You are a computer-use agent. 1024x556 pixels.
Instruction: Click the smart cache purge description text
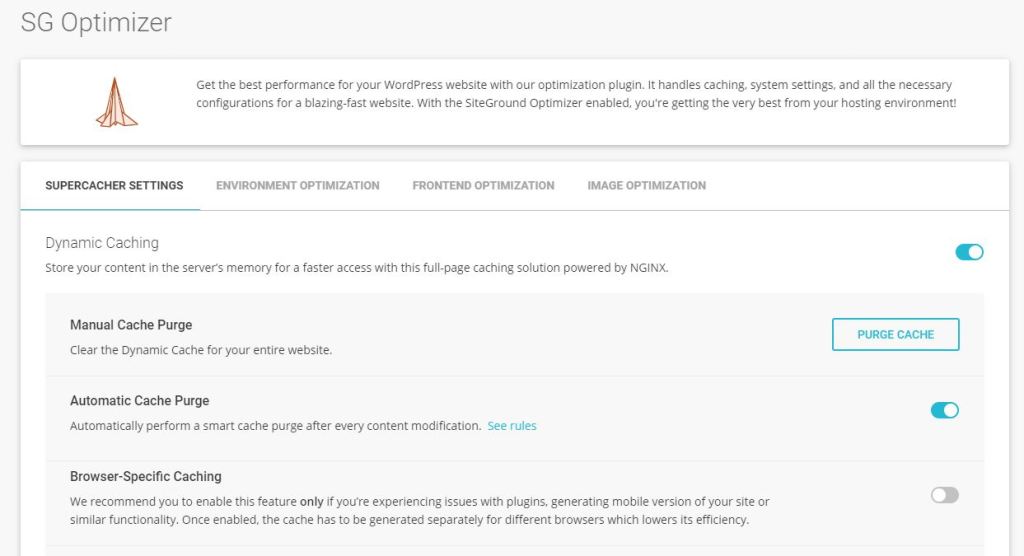(276, 426)
